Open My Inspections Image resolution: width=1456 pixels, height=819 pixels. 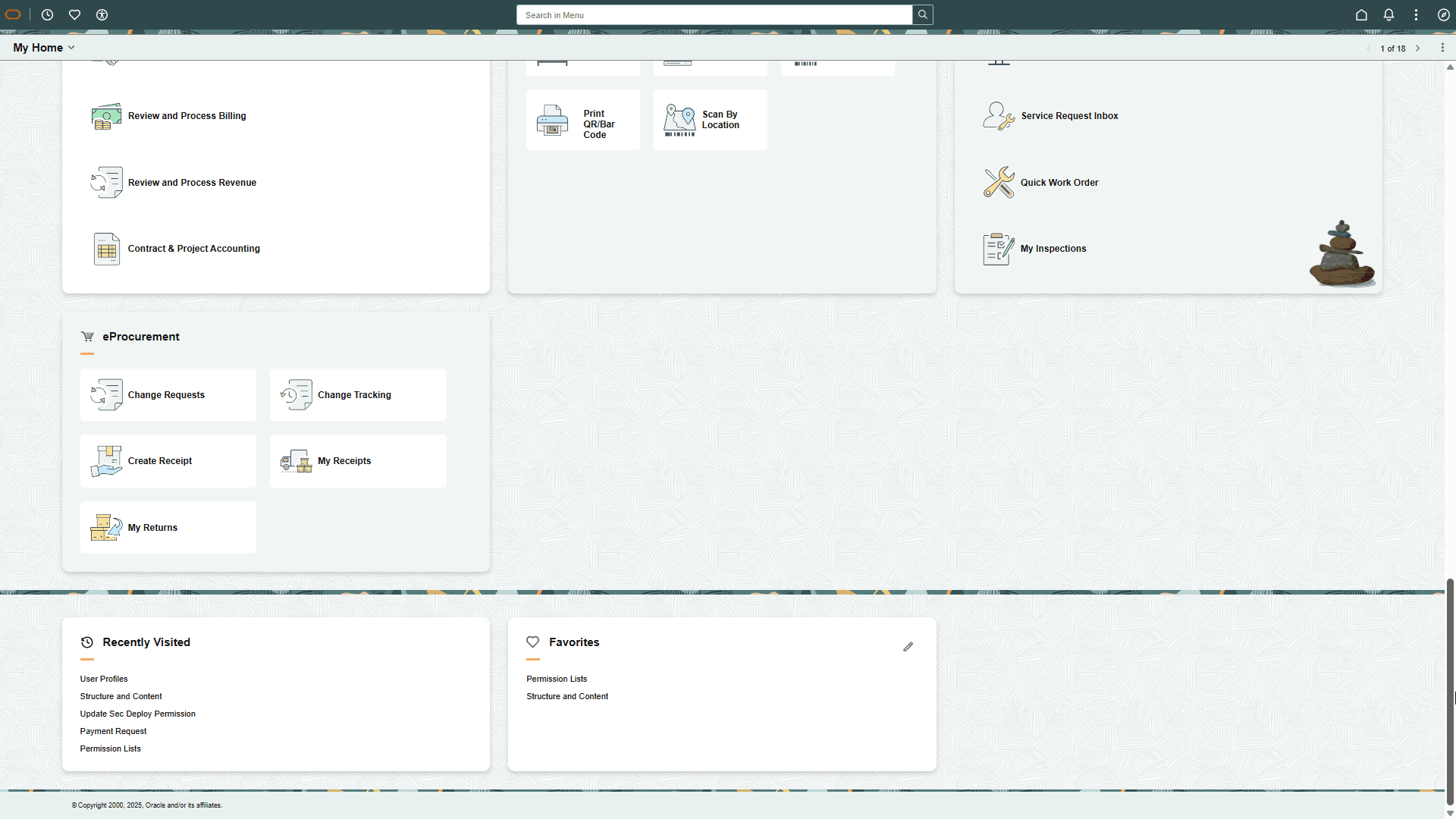click(x=1053, y=248)
